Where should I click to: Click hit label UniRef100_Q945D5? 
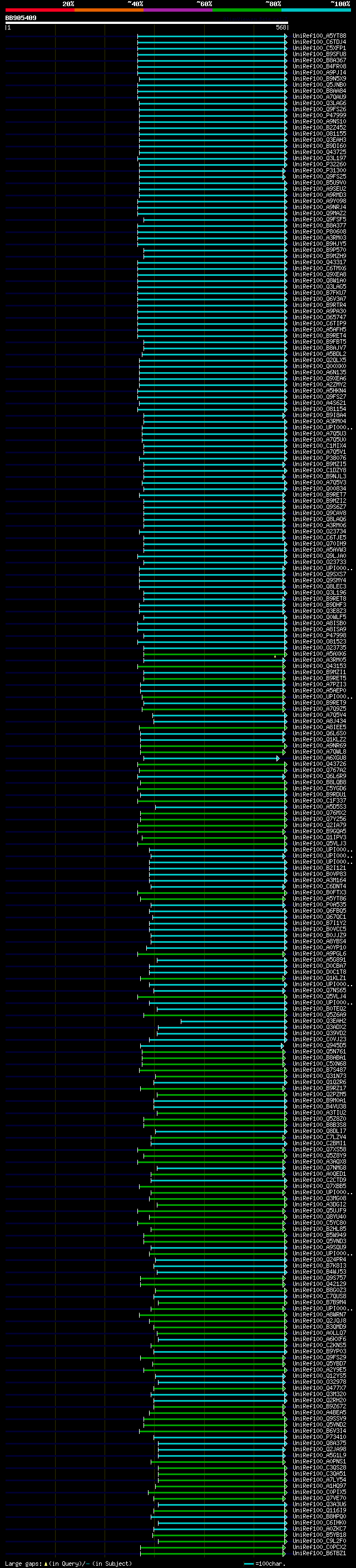(319, 1045)
